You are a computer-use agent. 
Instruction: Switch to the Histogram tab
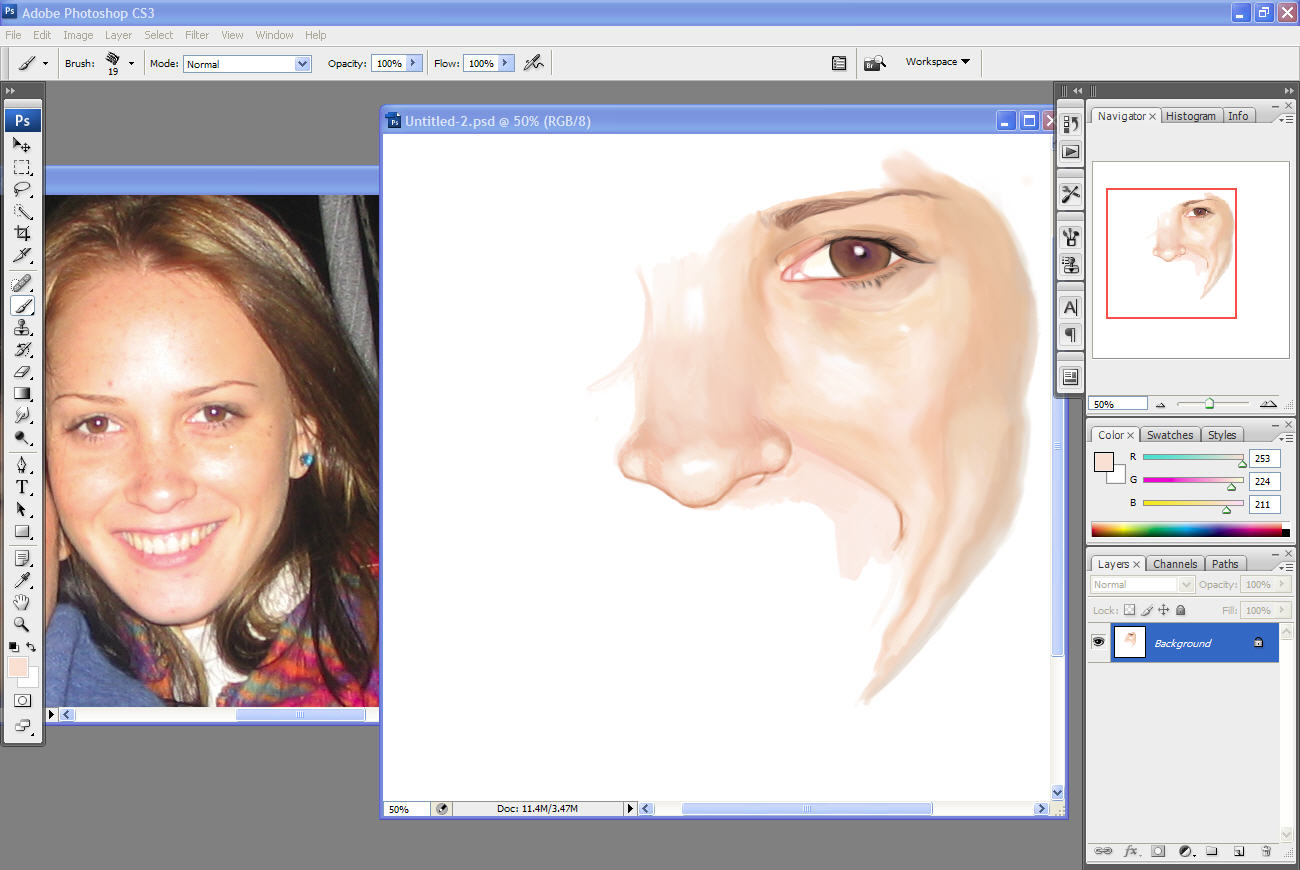[x=1190, y=116]
